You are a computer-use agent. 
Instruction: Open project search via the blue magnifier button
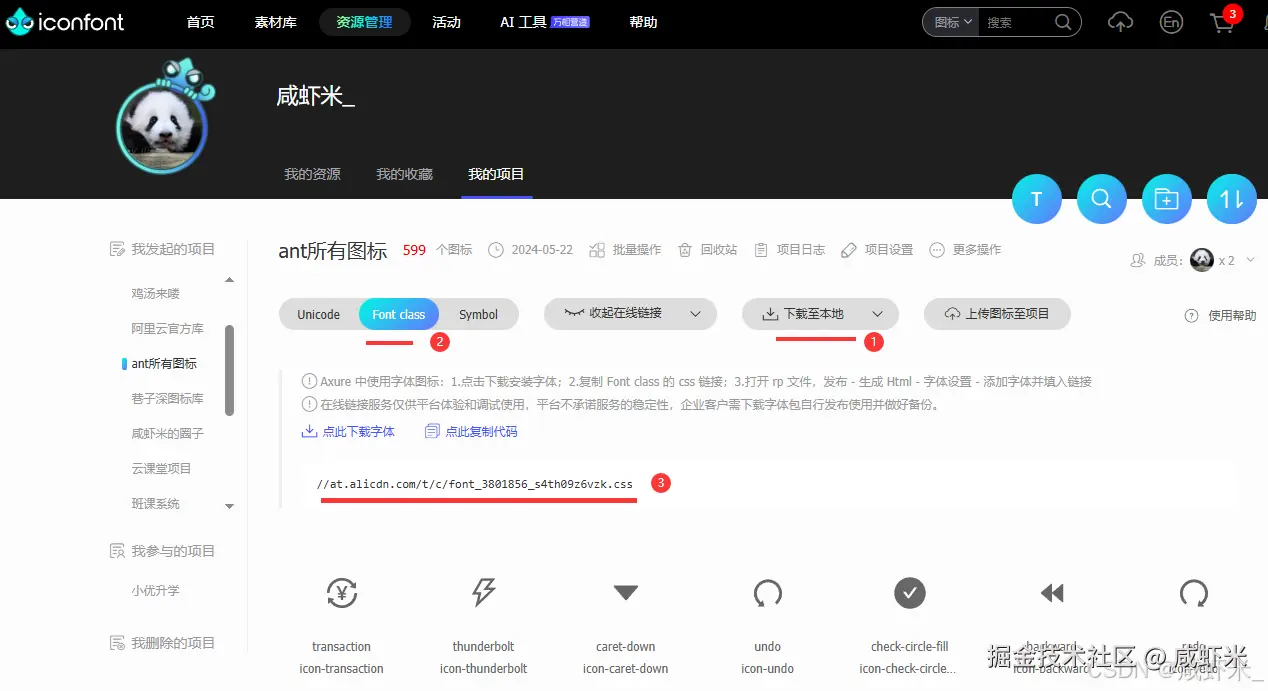point(1101,199)
